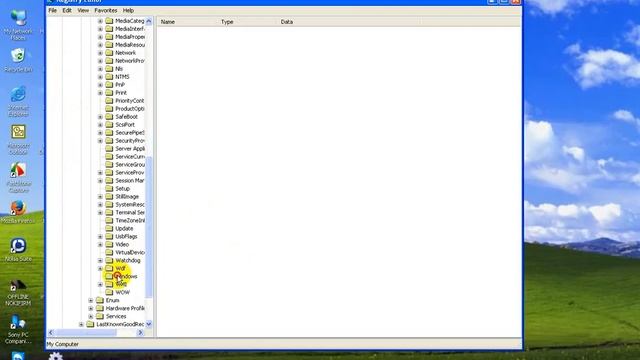Click the TimeZoneInformation folder icon
This screenshot has height=360, width=640.
point(109,220)
